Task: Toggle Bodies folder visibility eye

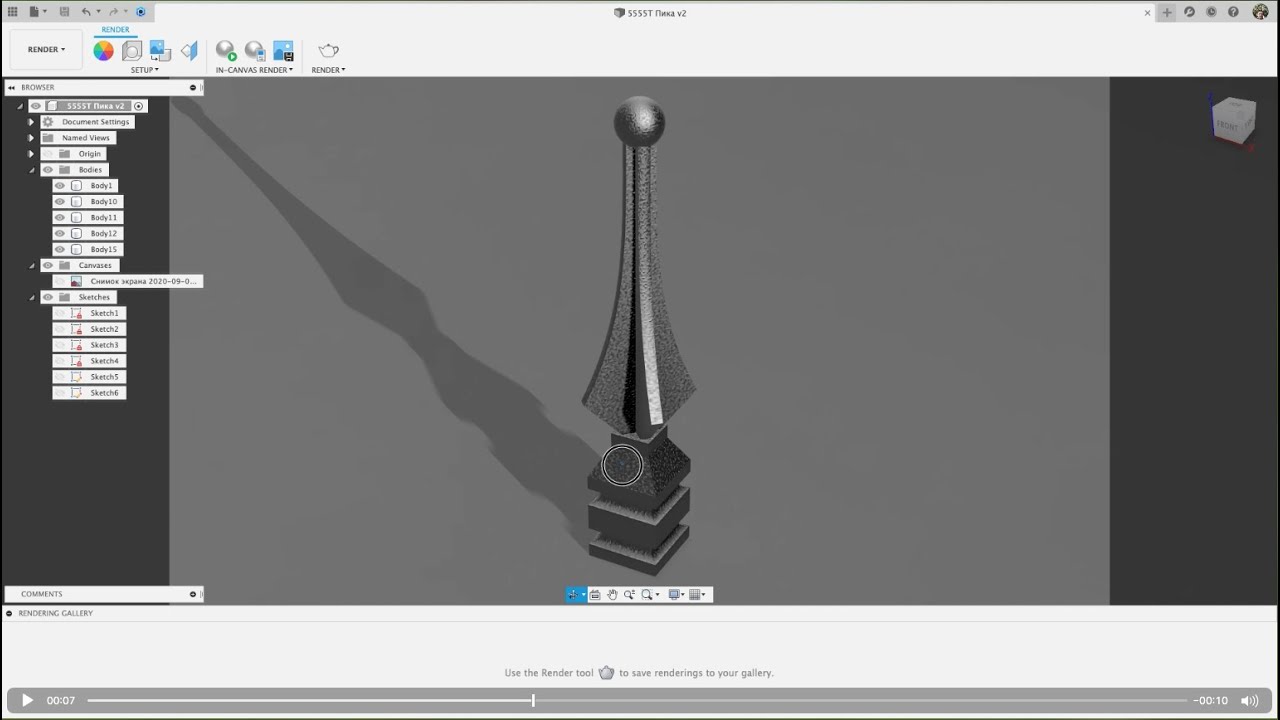Action: 48,170
